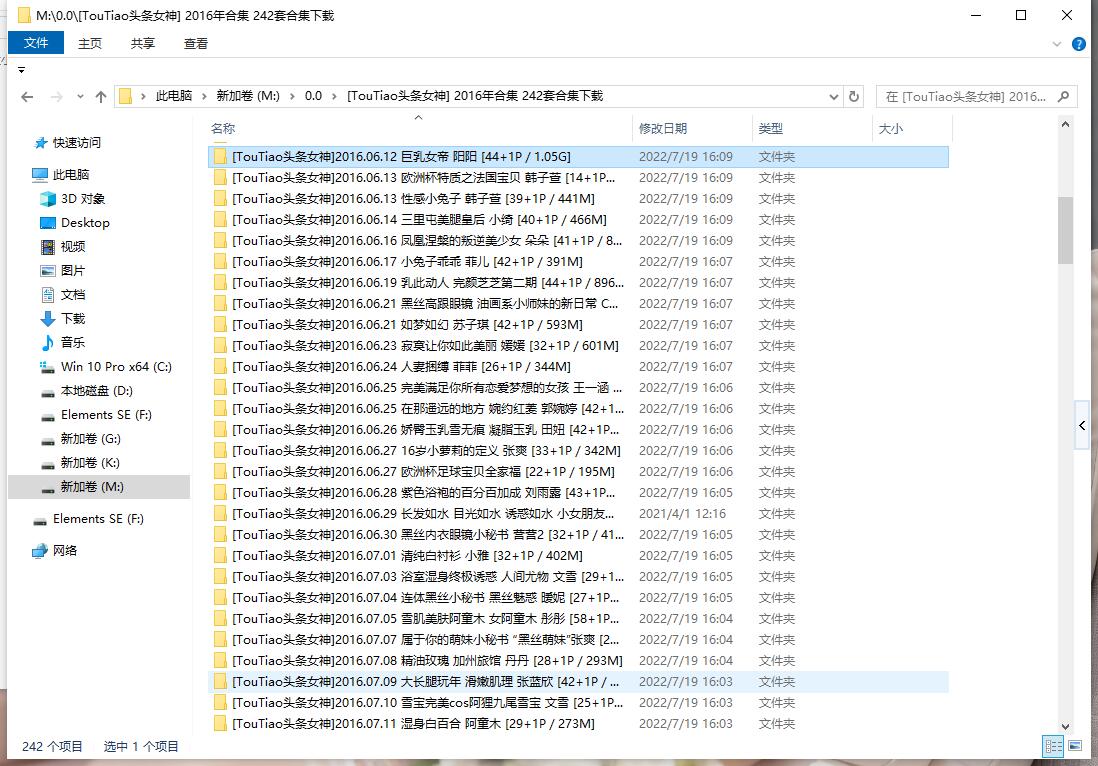Image resolution: width=1098 pixels, height=766 pixels.
Task: Click 此电脑 in address breadcrumb
Action: [x=174, y=96]
